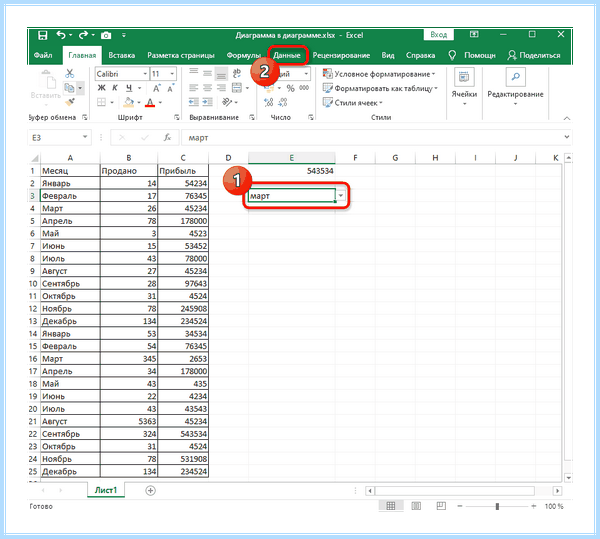Zoom in with the plus button
600x539 pixels.
533,506
